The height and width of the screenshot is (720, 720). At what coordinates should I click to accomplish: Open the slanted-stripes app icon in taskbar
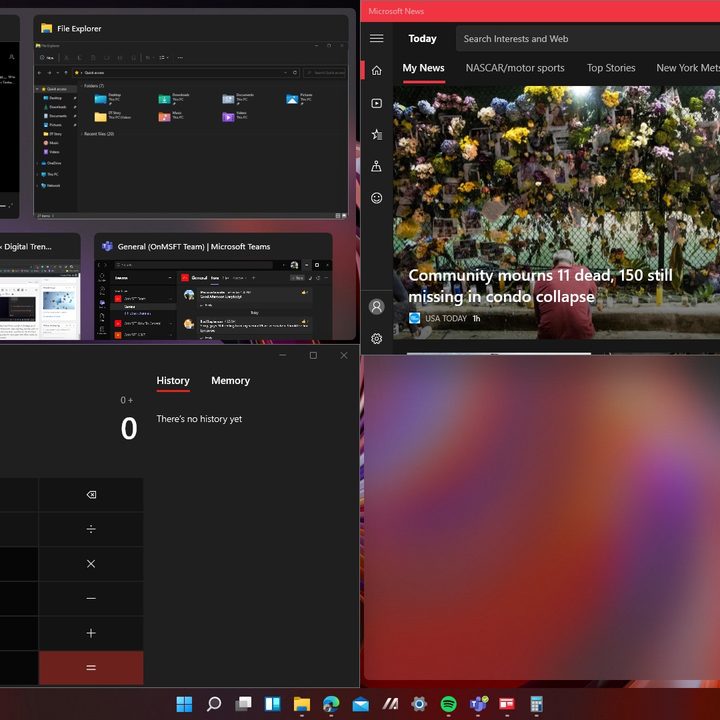click(390, 703)
